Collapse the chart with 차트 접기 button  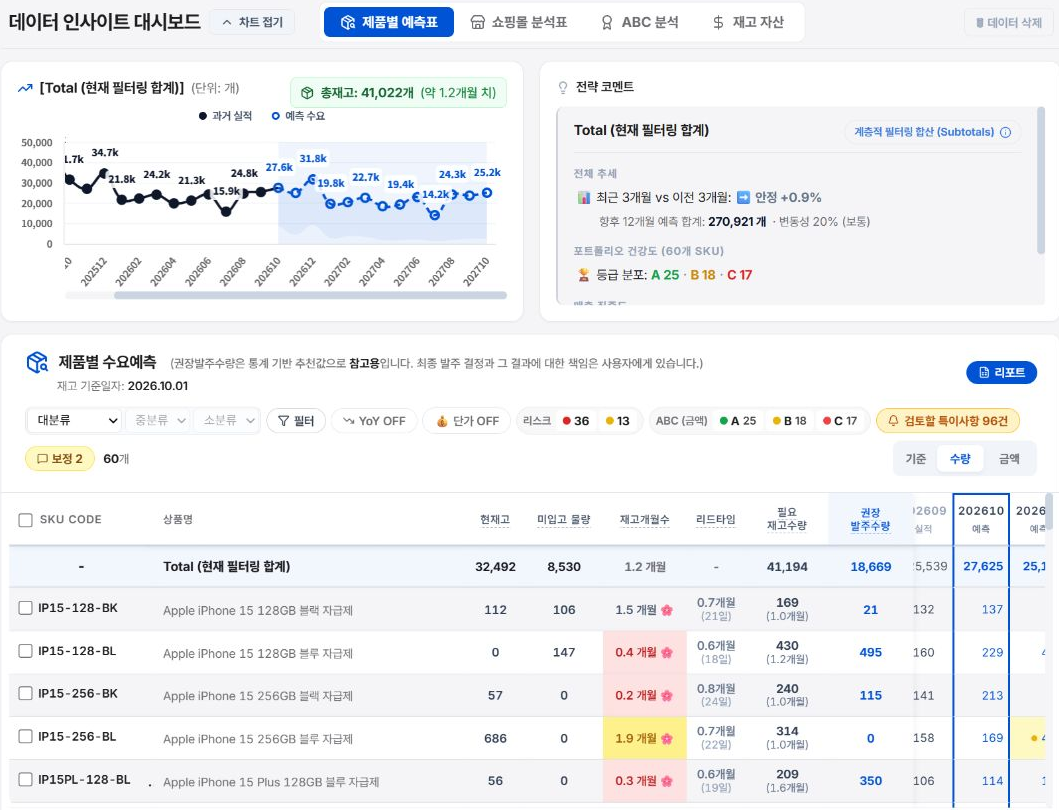tap(252, 22)
